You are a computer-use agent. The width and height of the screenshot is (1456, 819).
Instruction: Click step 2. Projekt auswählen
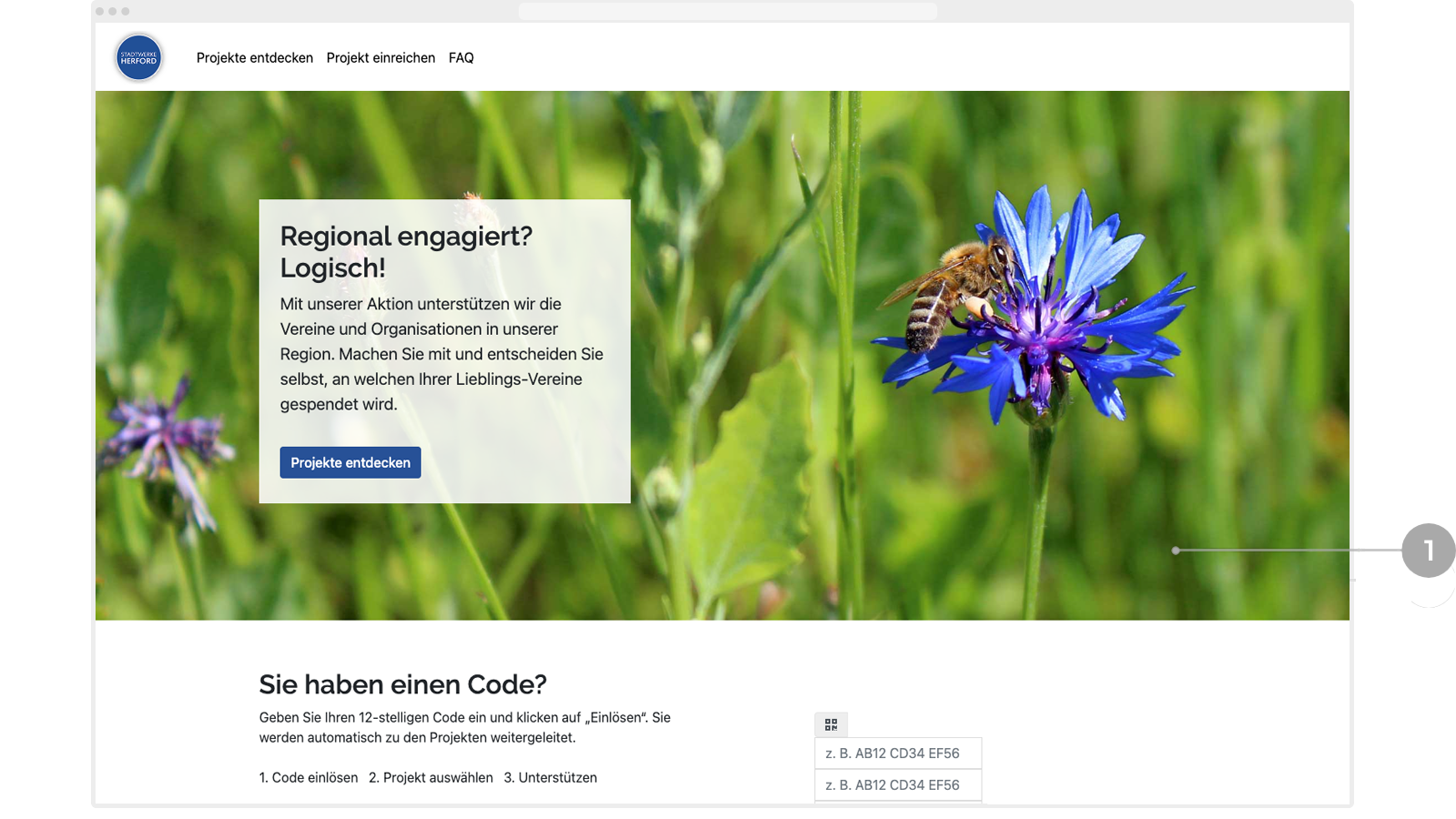[x=431, y=777]
